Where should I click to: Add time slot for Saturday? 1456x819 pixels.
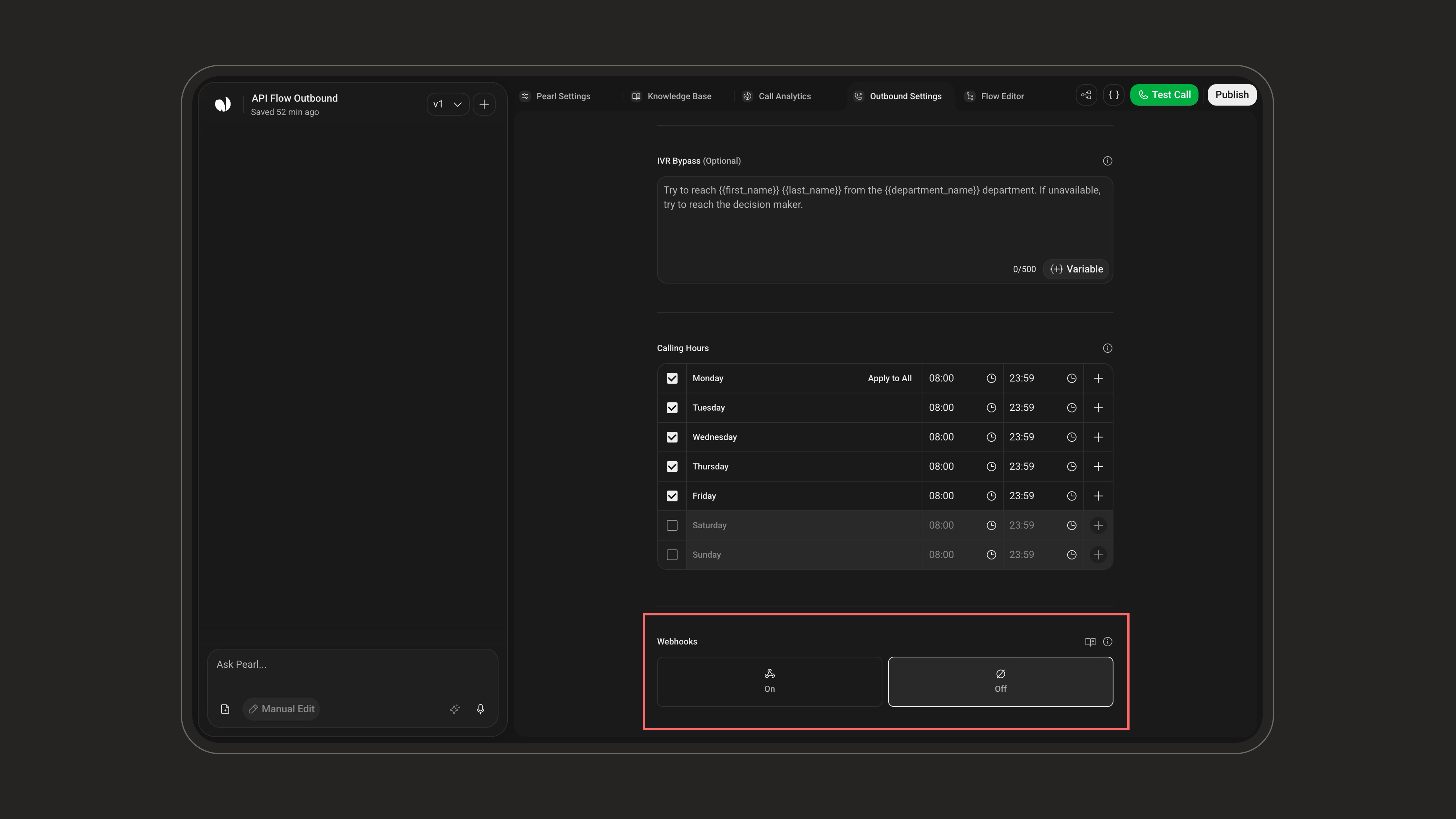pos(1098,525)
